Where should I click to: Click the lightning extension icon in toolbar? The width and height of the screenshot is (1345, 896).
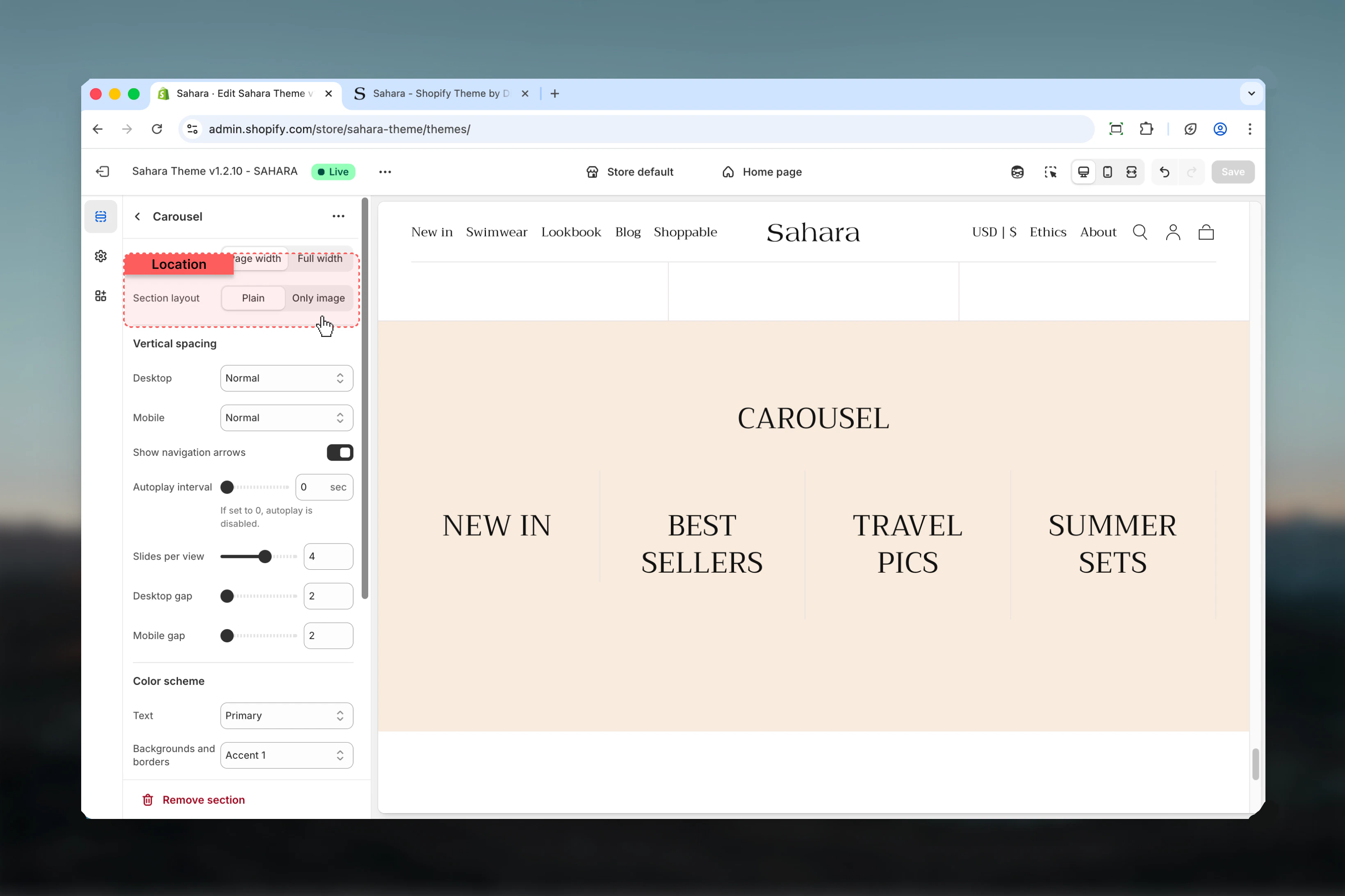click(x=1190, y=129)
